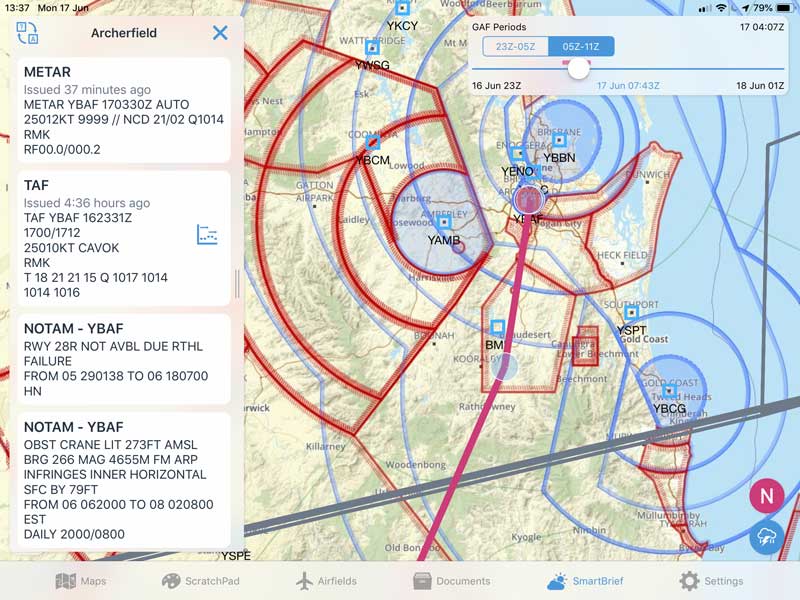Tap the YWSG Watts Bridge airport marker
This screenshot has width=800, height=600.
(372, 48)
